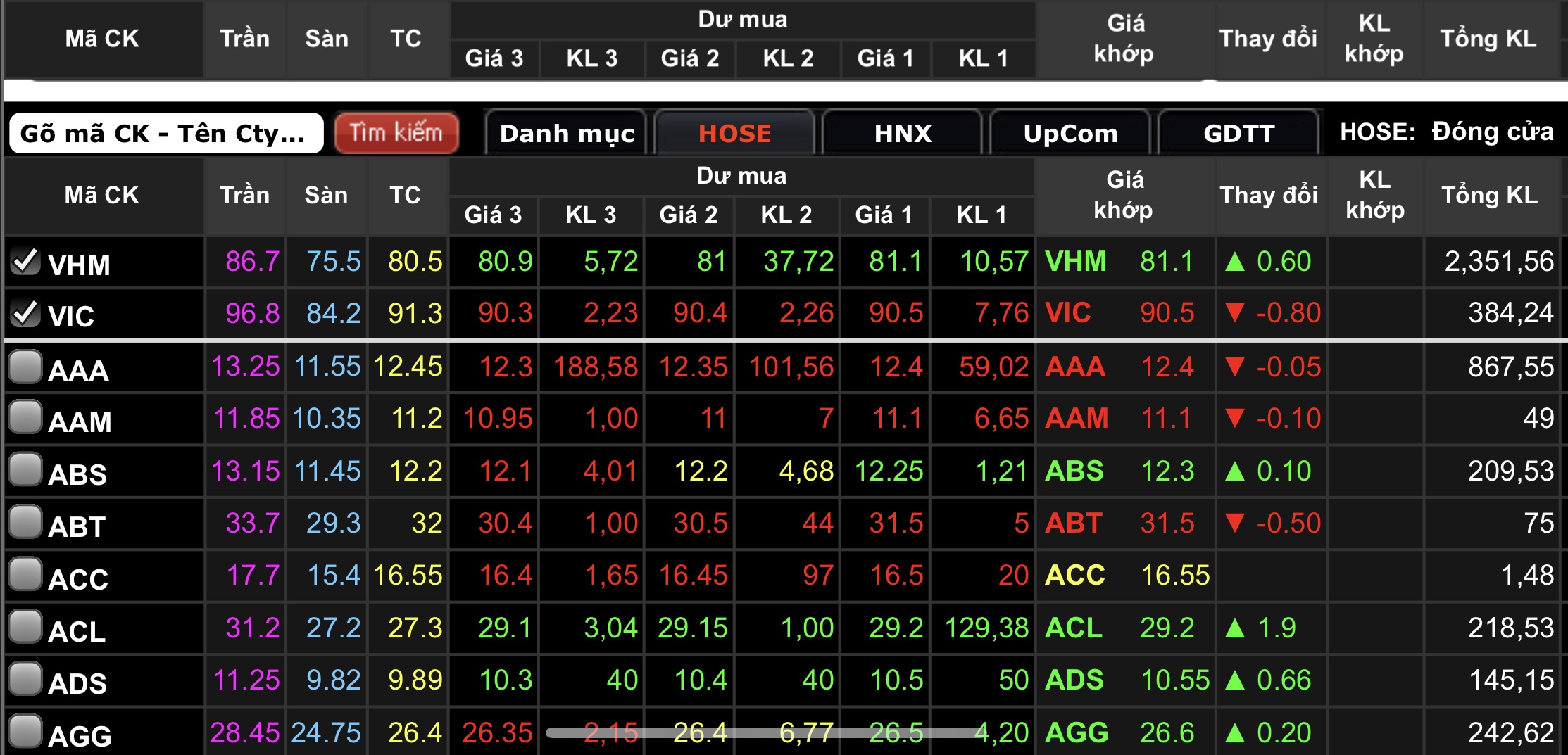The width and height of the screenshot is (1568, 755).
Task: Tick the ACL stock checkbox
Action: (x=25, y=627)
